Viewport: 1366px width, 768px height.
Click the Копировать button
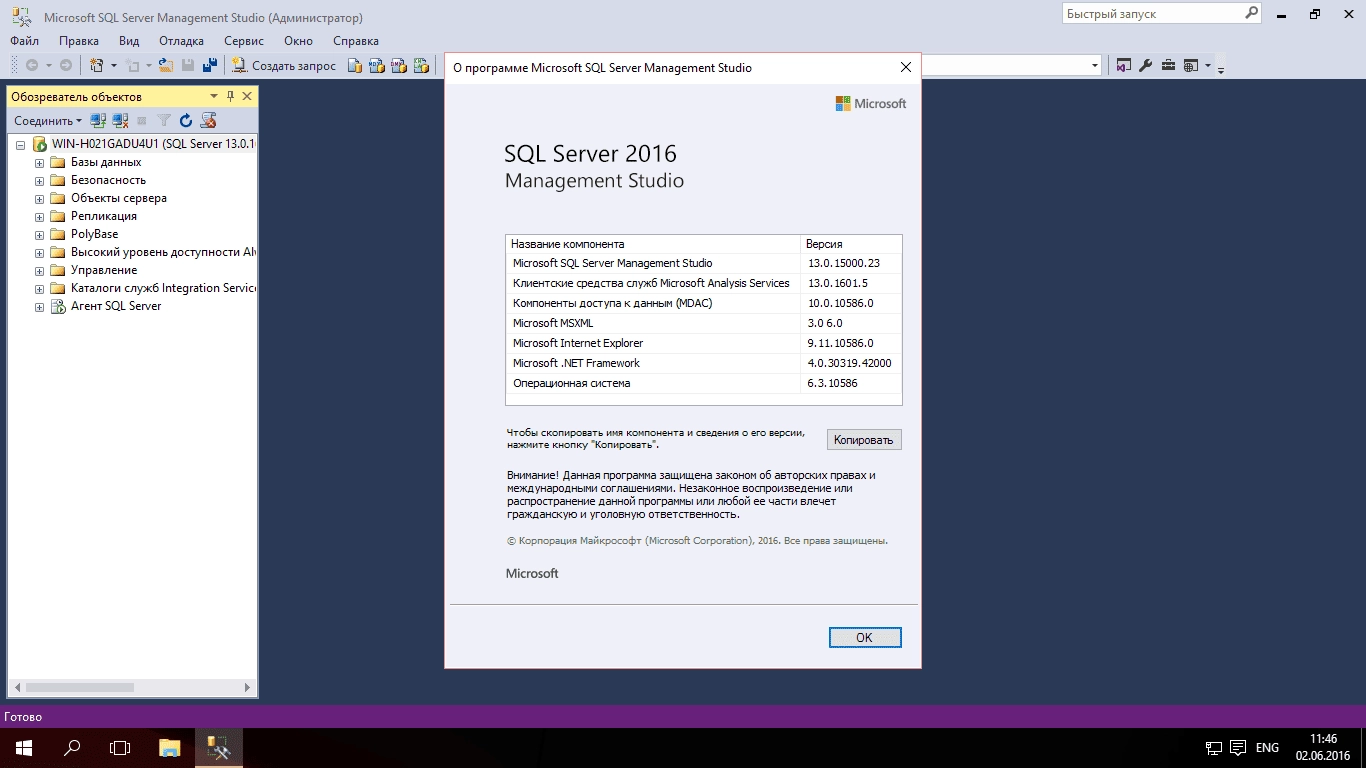(864, 440)
